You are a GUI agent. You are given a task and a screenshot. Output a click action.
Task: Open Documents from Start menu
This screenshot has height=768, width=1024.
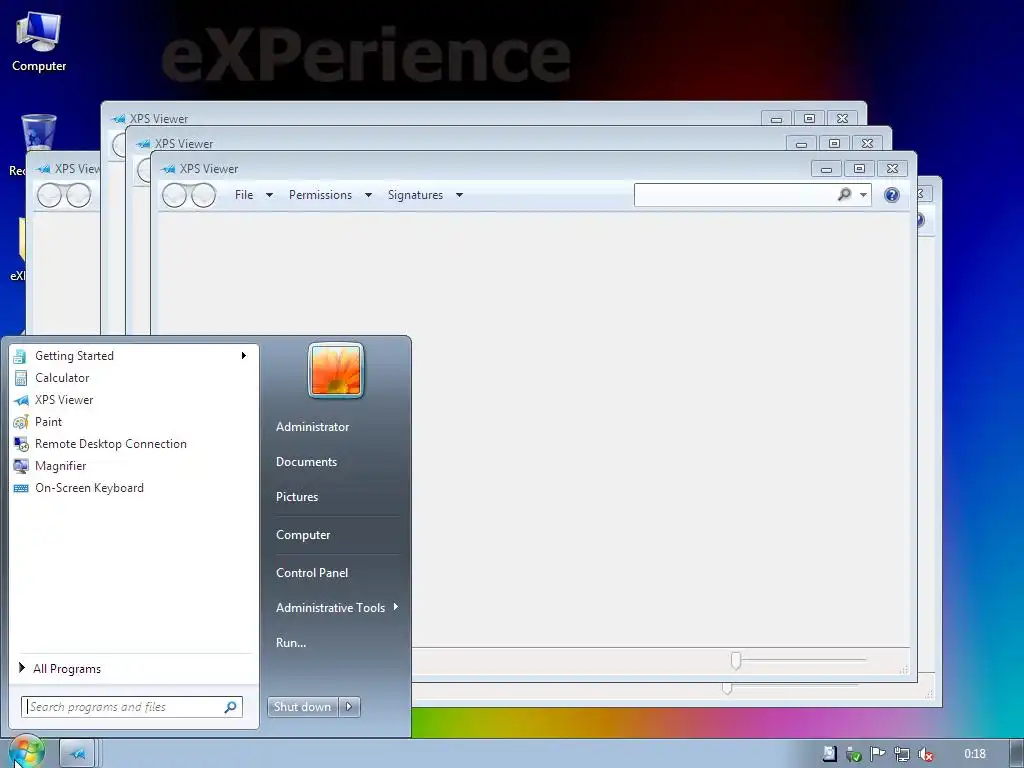(306, 462)
